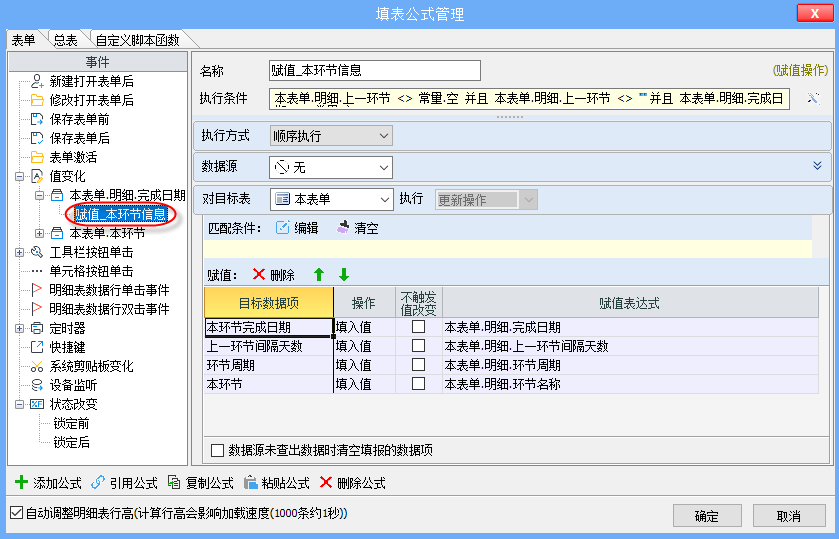Collapse the 状态改变 tree node
839x539 pixels.
(20, 404)
